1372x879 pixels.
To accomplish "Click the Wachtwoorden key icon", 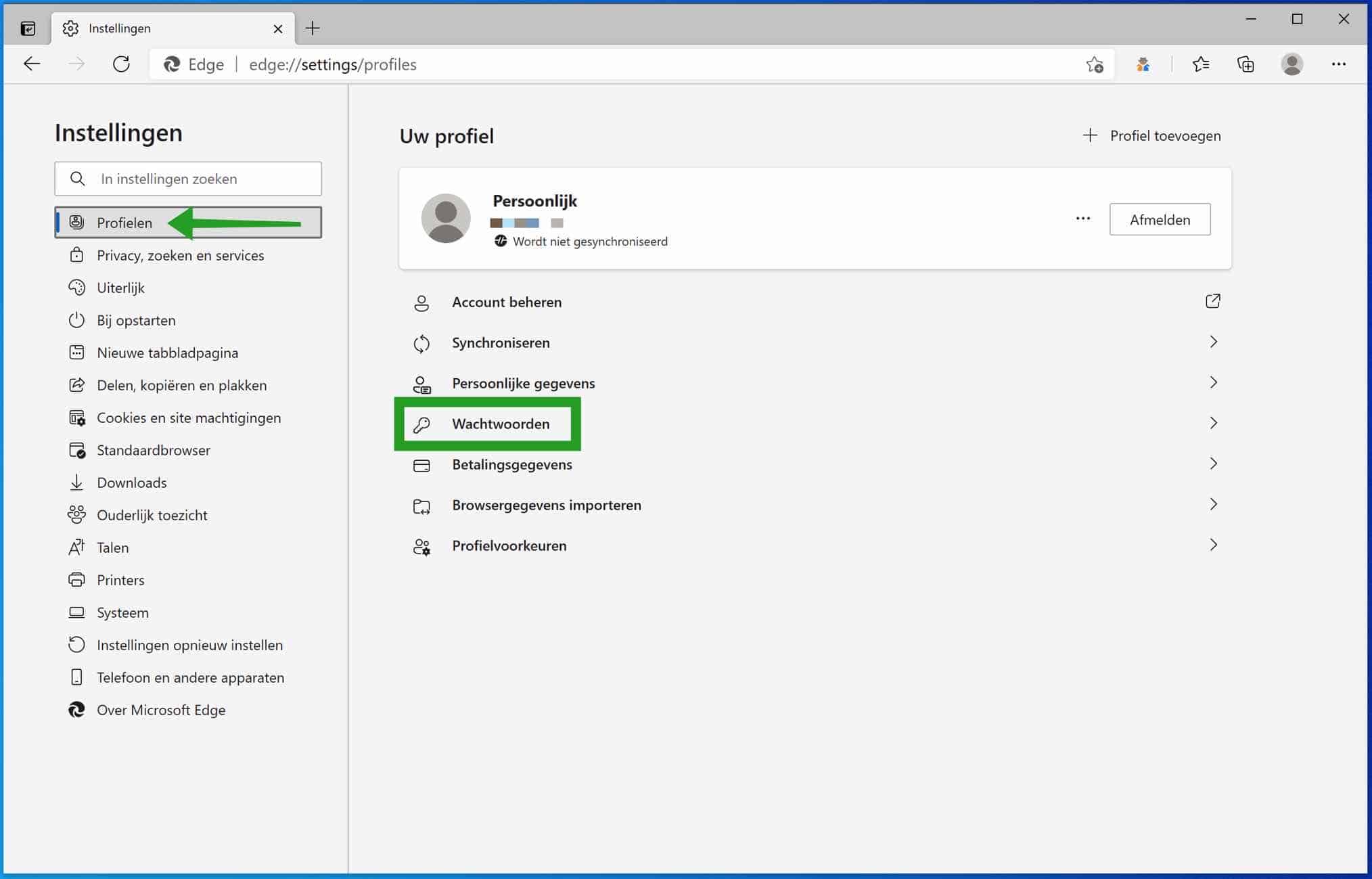I will 421,423.
